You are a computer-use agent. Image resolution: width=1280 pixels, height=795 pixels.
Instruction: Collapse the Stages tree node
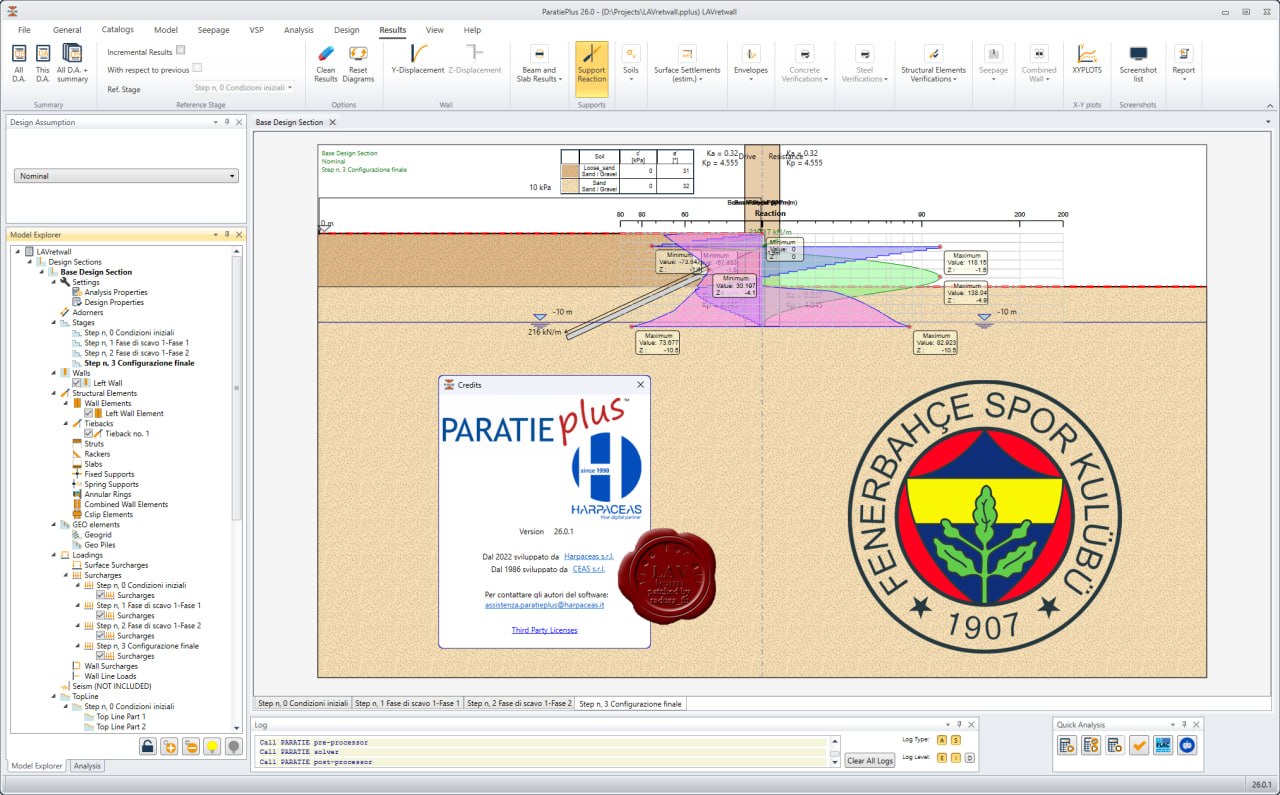coord(54,323)
